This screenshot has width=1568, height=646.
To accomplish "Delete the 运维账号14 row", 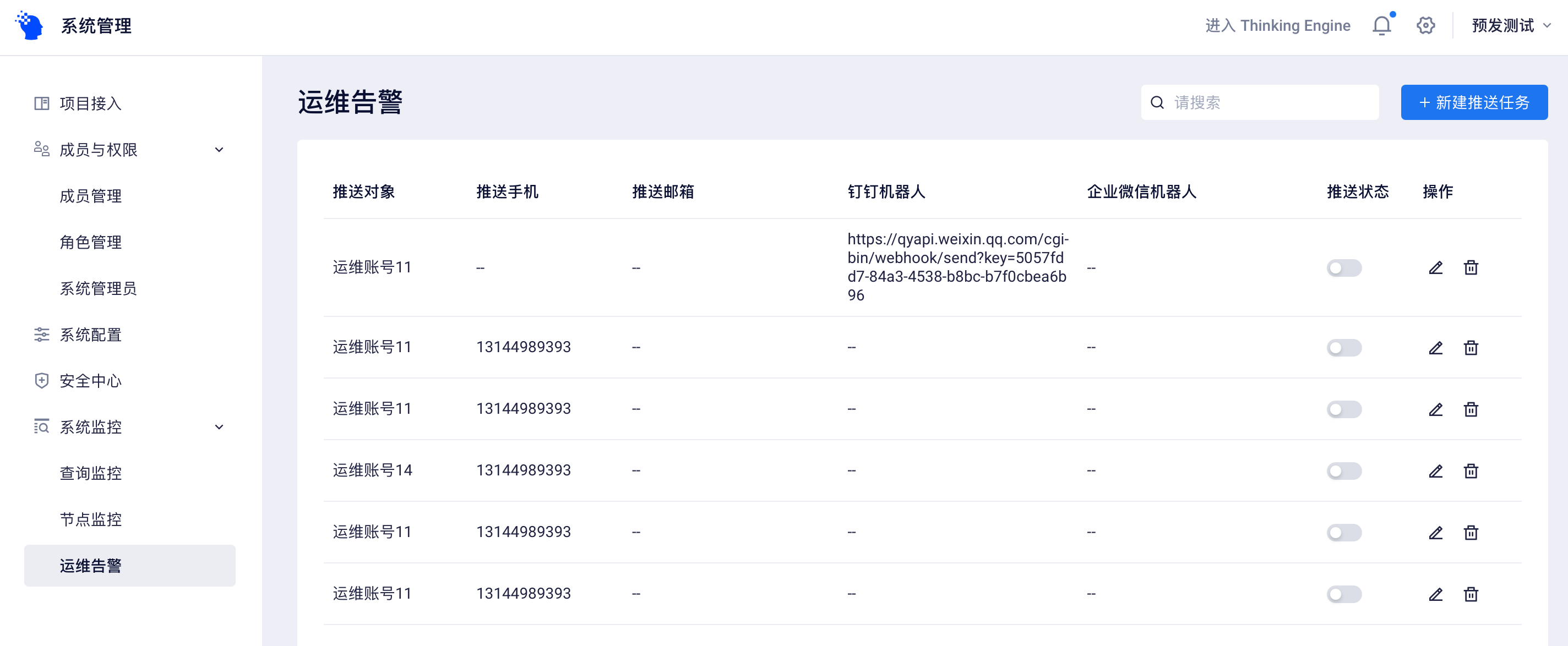I will tap(1471, 471).
